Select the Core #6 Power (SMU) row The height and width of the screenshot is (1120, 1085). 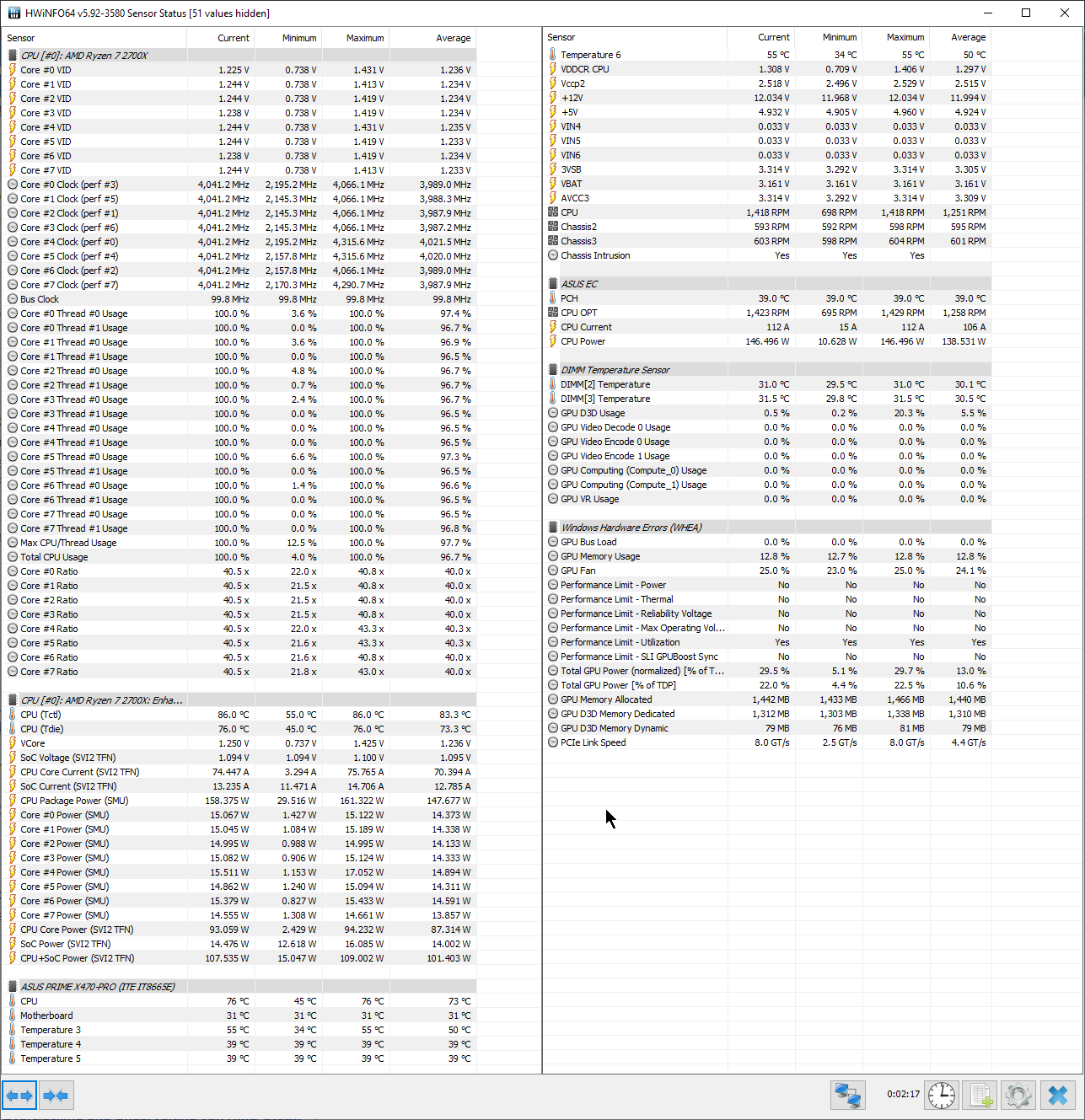(x=239, y=901)
